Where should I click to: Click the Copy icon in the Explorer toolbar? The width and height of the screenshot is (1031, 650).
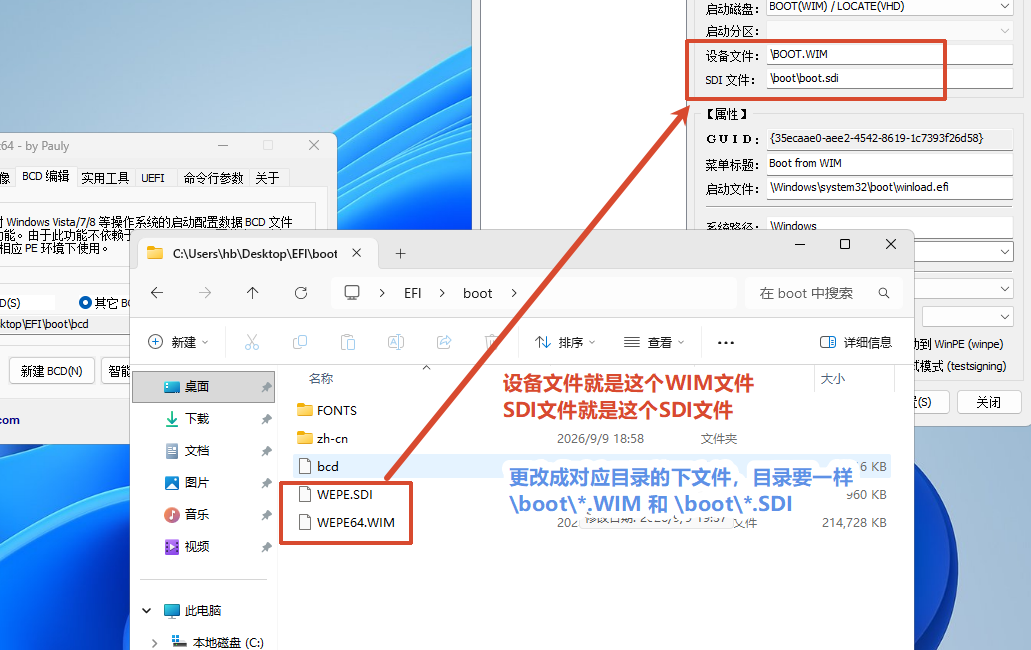tap(300, 342)
